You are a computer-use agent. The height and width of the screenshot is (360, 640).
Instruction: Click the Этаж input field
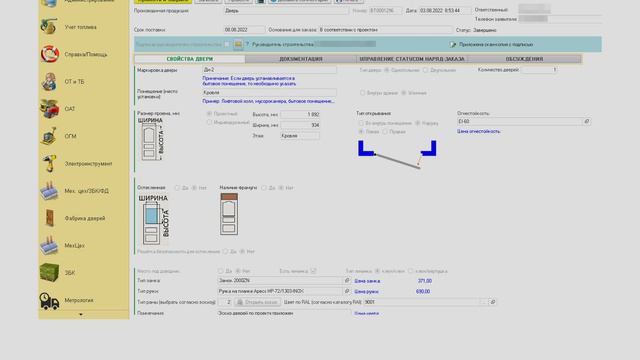pos(300,136)
